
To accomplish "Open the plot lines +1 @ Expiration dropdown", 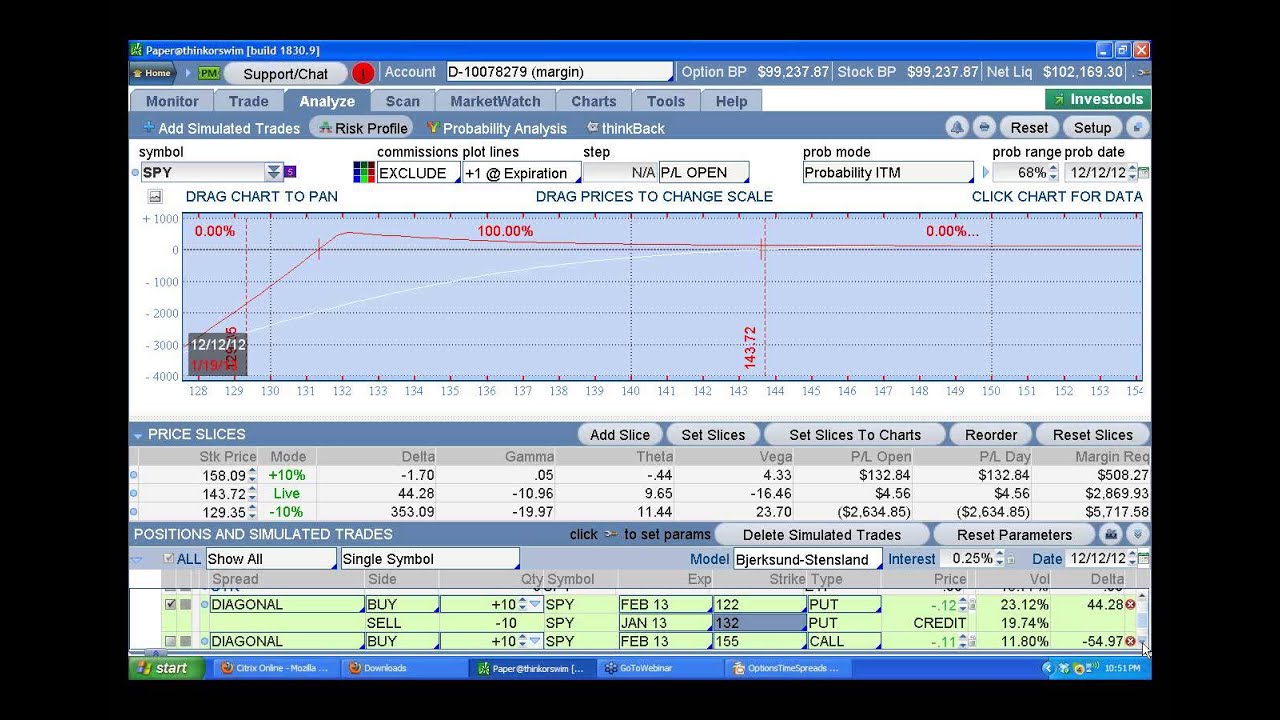I will coord(521,173).
